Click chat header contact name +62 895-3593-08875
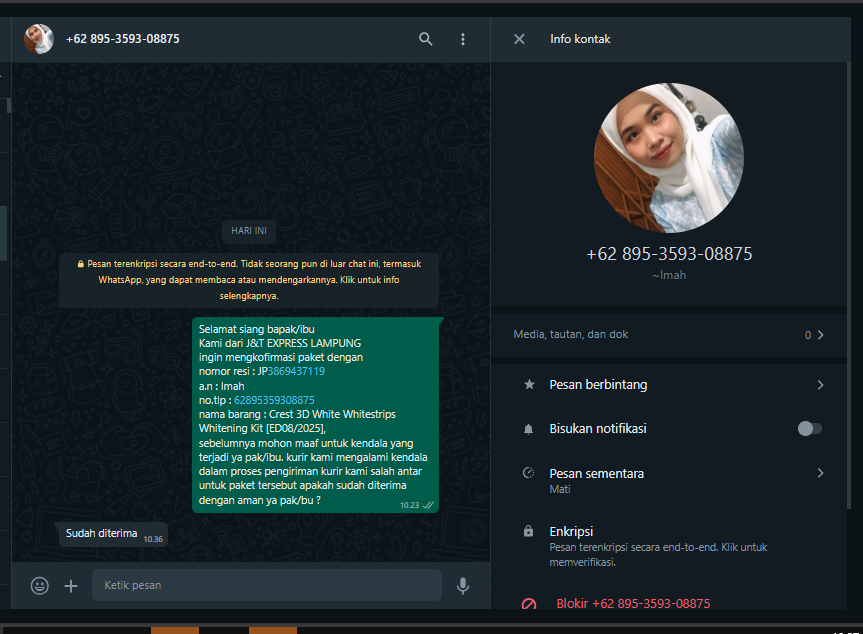 pos(123,39)
